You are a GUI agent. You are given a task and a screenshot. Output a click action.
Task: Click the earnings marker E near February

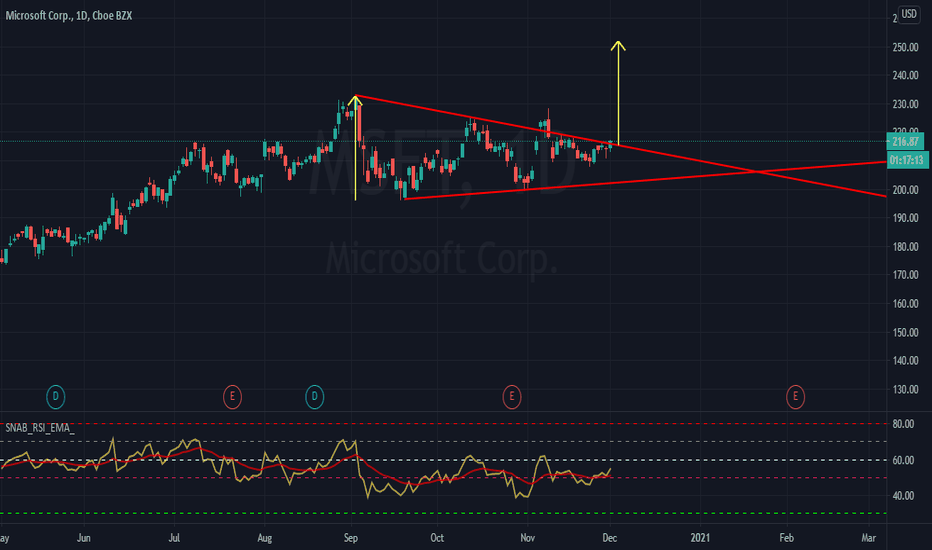pos(795,397)
